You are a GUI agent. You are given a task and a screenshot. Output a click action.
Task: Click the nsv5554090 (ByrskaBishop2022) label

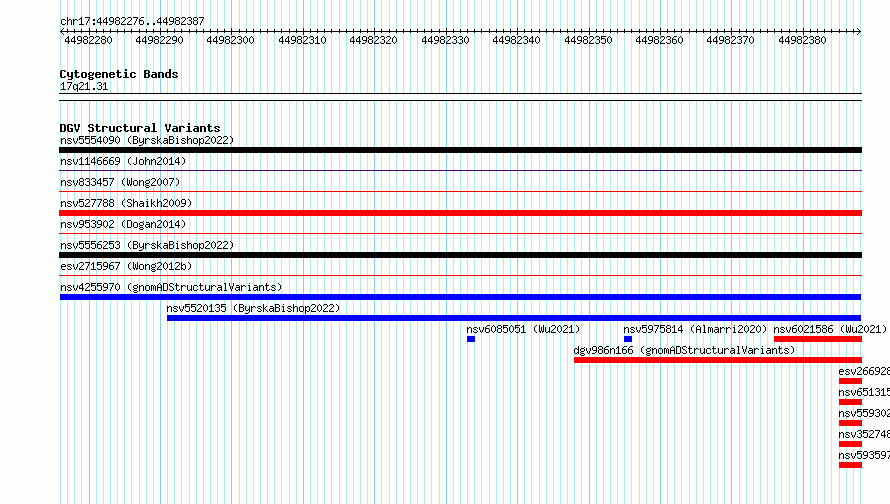tap(147, 140)
